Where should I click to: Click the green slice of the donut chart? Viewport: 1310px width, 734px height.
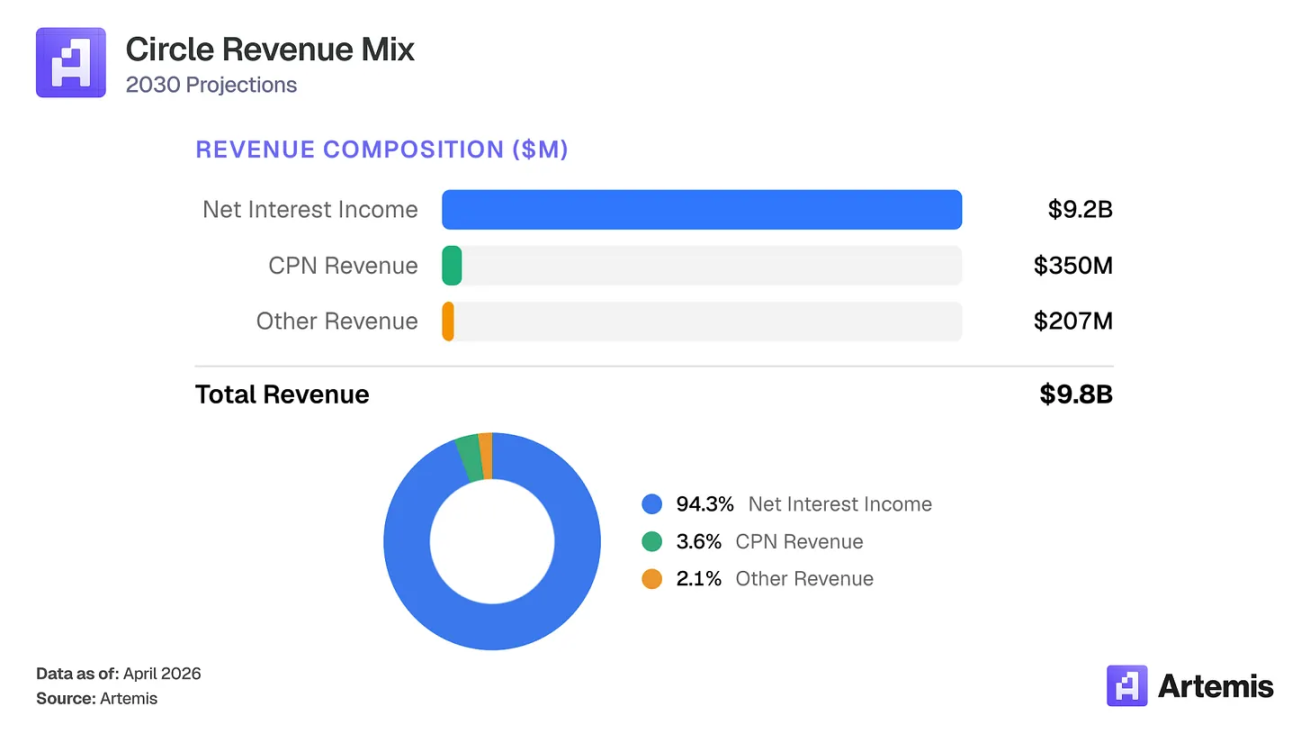(468, 458)
